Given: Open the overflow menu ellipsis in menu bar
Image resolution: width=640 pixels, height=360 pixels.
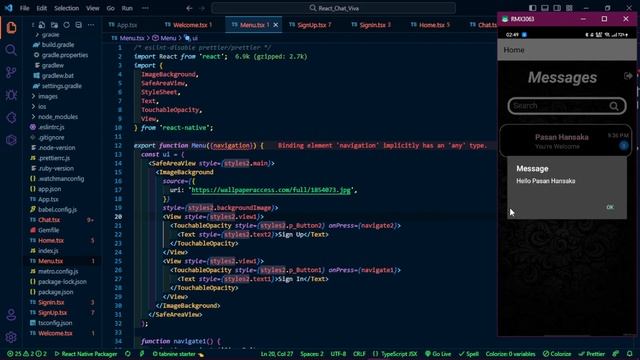Looking at the screenshot, I should (x=145, y=8).
